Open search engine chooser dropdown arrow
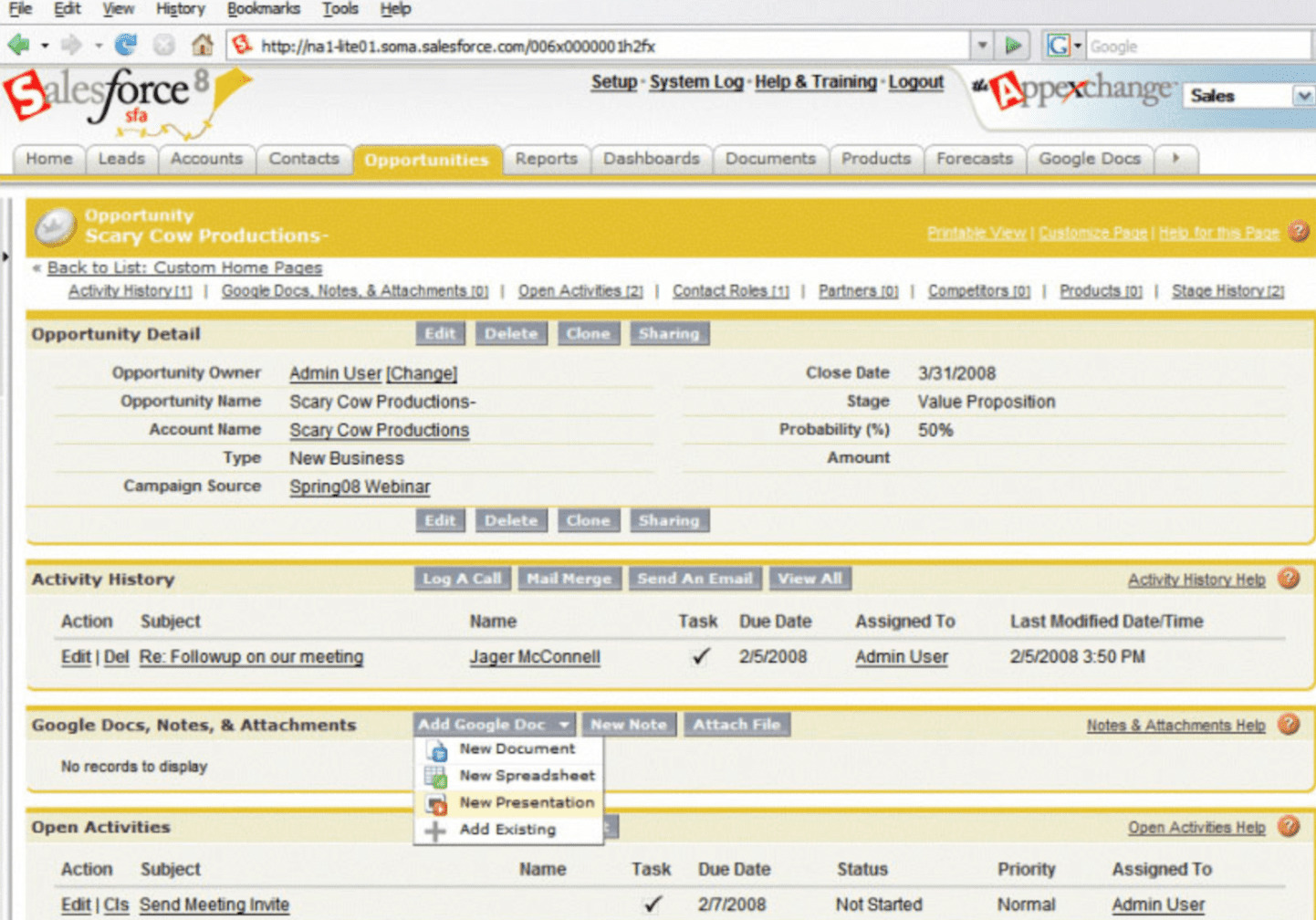Screen dimensions: 1316x920 tap(1078, 46)
